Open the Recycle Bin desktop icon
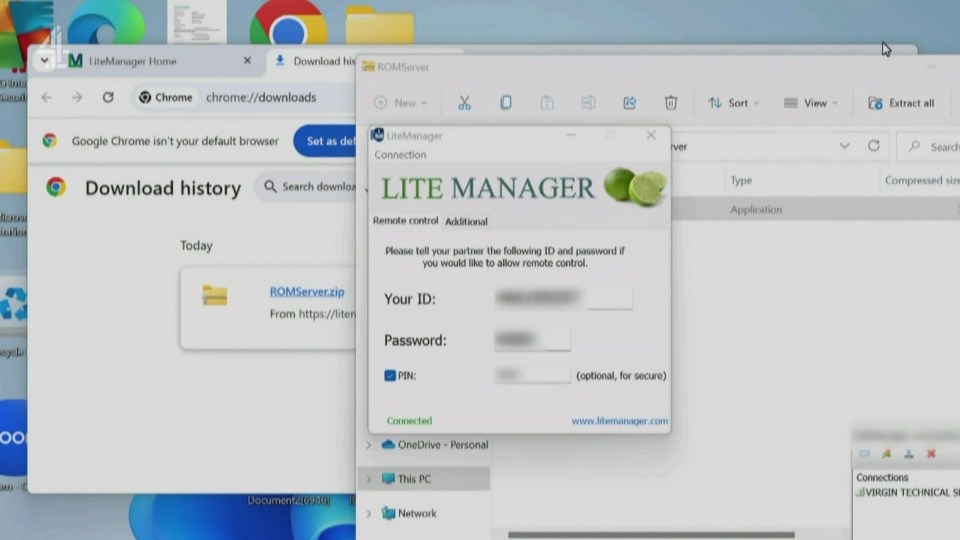960x540 pixels. pyautogui.click(x=13, y=304)
